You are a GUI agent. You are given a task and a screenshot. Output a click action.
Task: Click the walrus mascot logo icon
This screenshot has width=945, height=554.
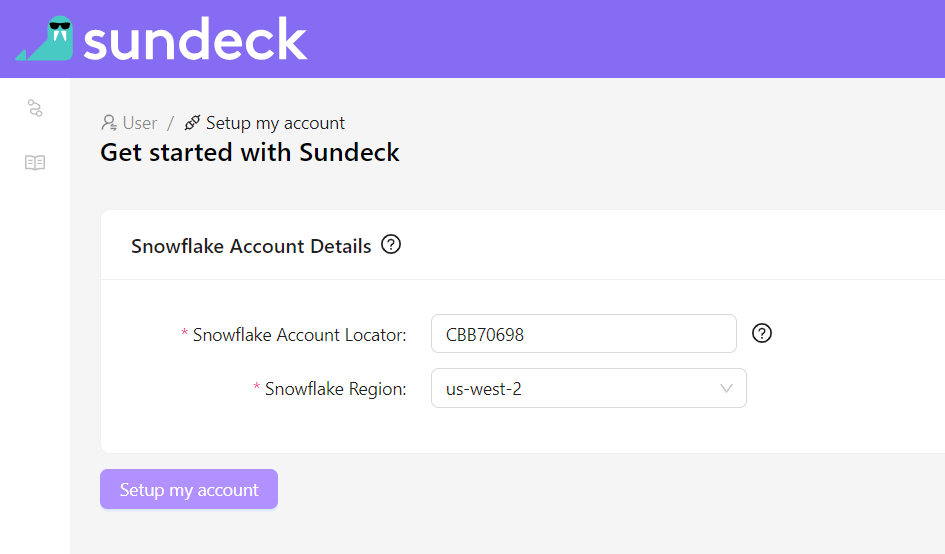(x=44, y=38)
